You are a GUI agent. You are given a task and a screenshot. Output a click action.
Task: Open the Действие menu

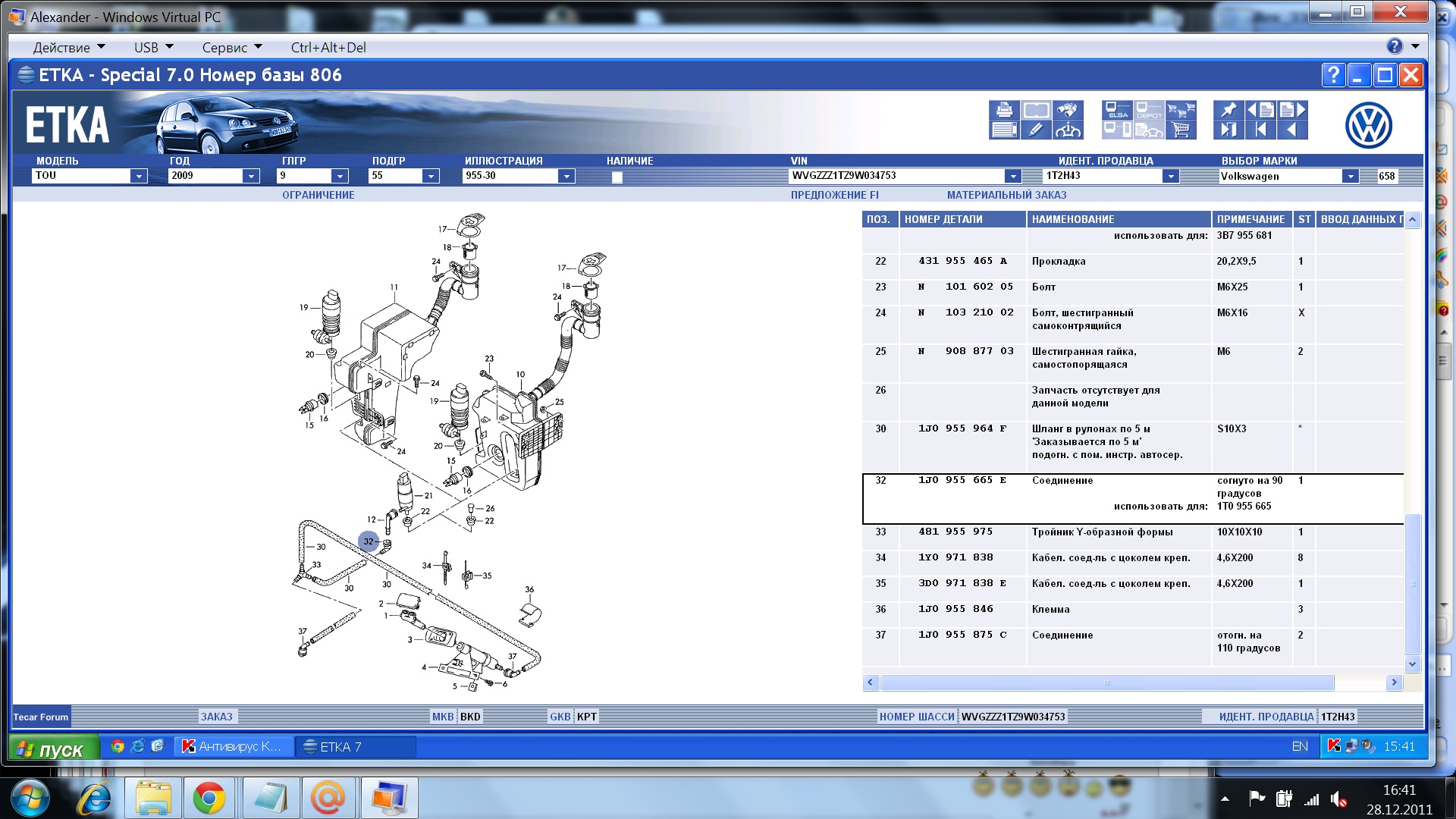point(68,47)
